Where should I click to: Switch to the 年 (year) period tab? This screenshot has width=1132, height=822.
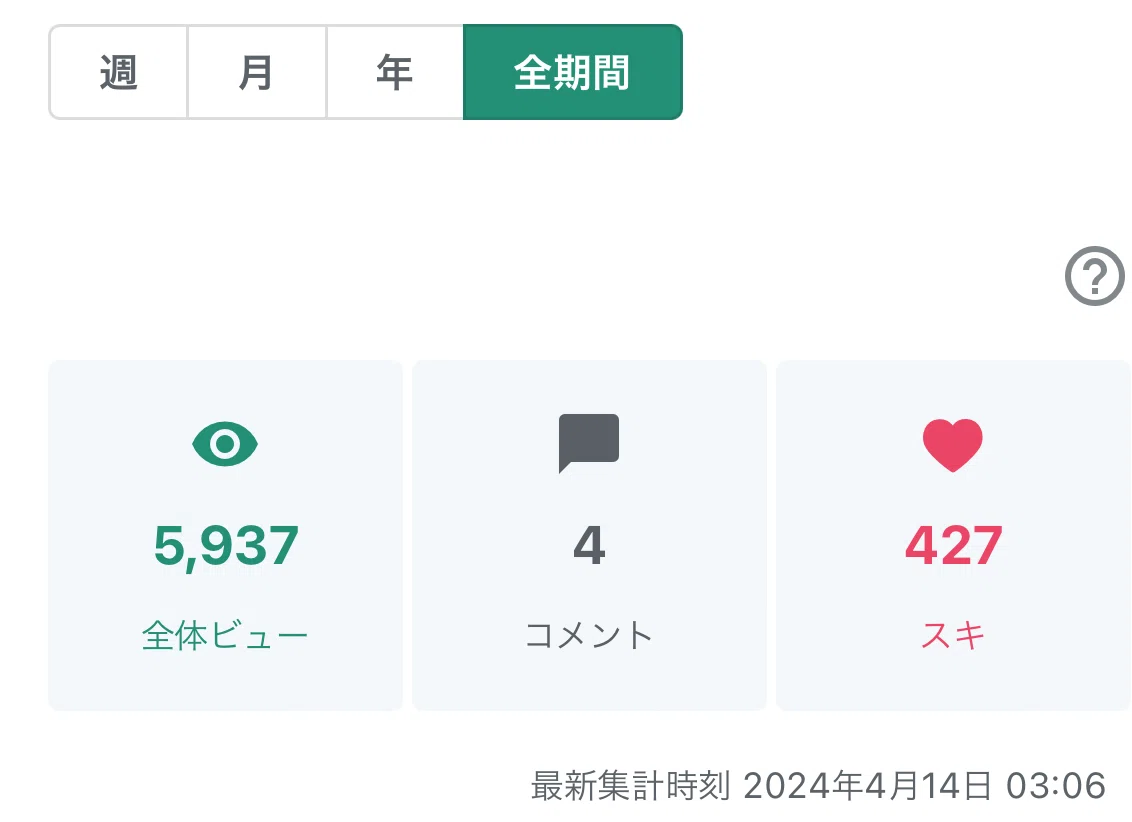tap(395, 72)
